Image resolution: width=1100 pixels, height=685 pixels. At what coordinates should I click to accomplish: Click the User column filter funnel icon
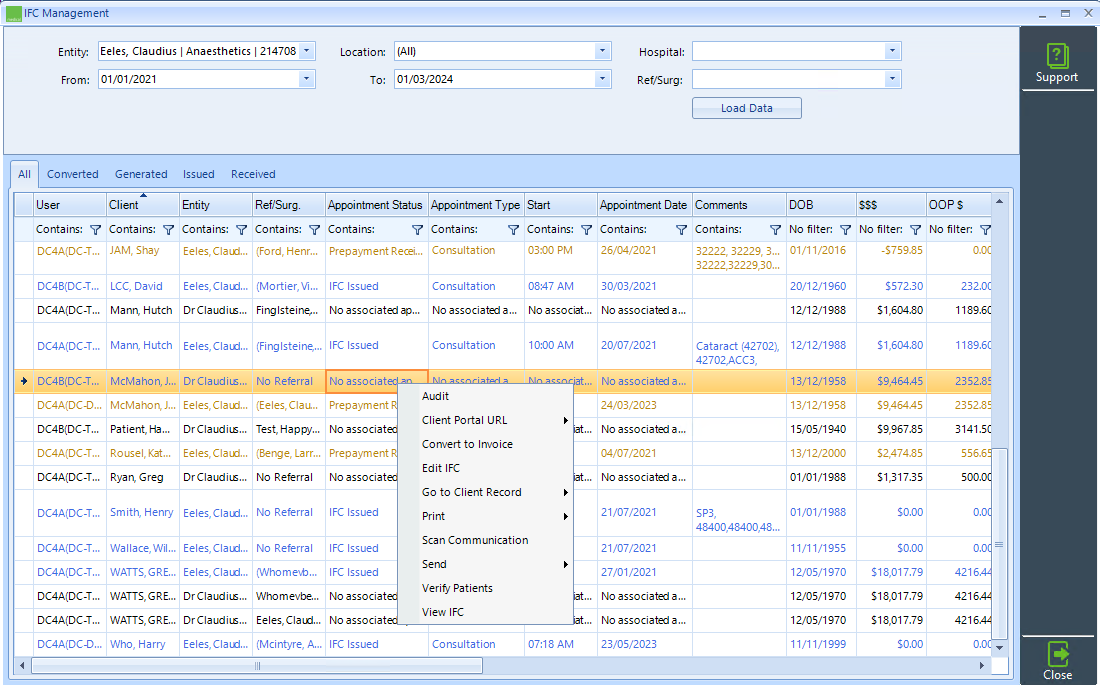pos(95,230)
